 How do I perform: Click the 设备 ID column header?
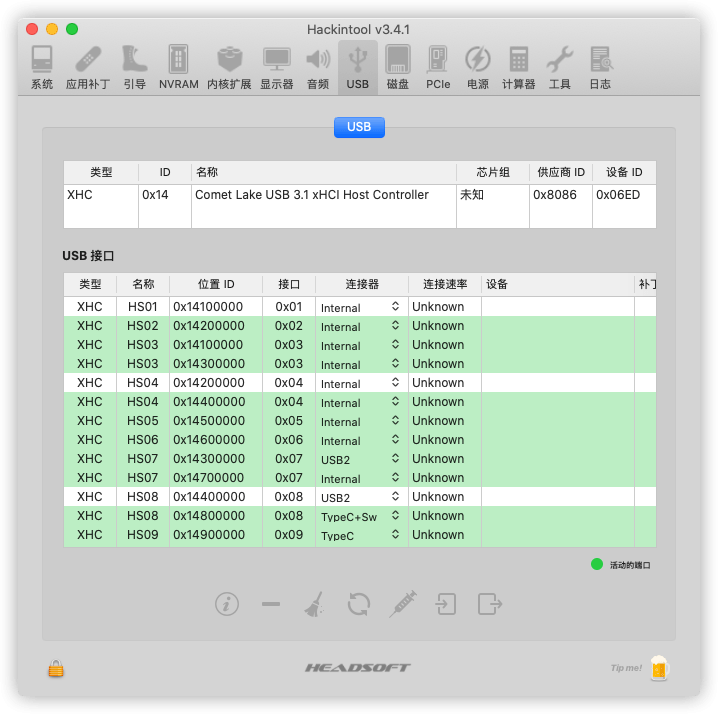624,172
